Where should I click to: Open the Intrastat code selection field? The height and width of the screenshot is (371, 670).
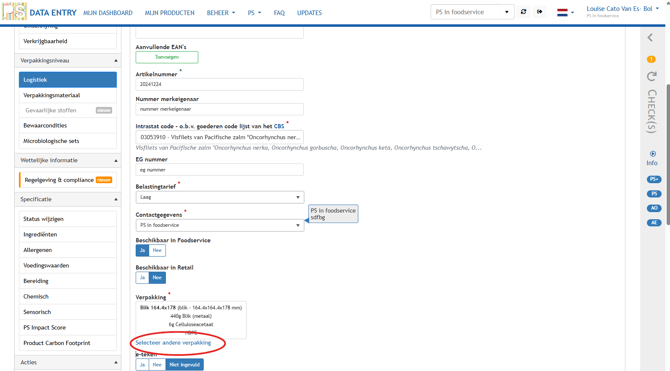[220, 137]
